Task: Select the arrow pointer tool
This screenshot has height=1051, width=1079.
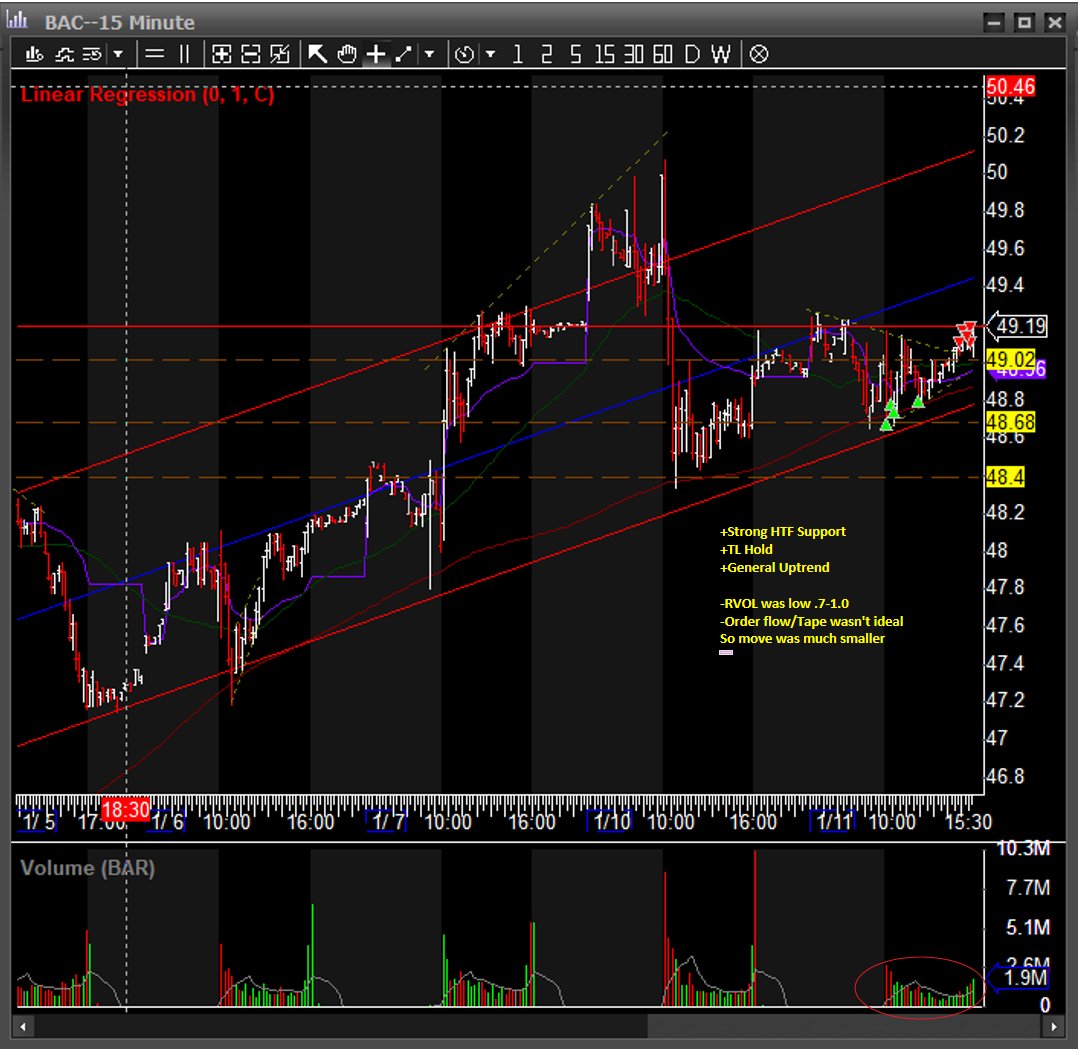Action: (317, 54)
